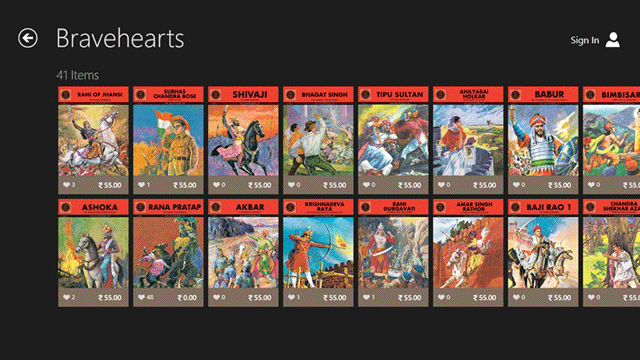Open the Ahilyabai Holkar comic cover
The width and height of the screenshot is (640, 360).
point(468,140)
